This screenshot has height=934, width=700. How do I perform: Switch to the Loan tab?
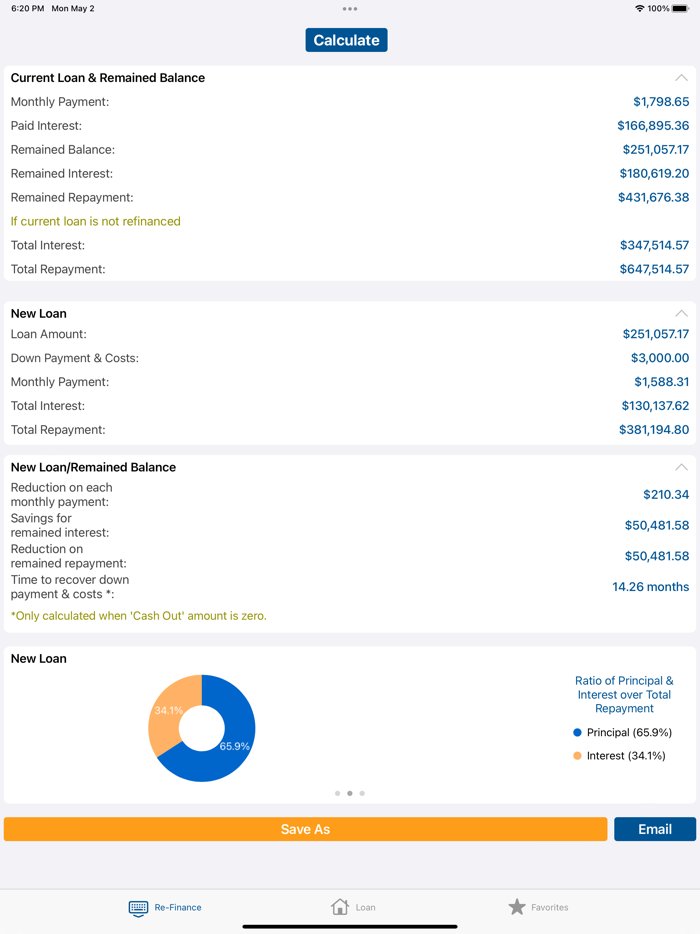click(x=353, y=908)
